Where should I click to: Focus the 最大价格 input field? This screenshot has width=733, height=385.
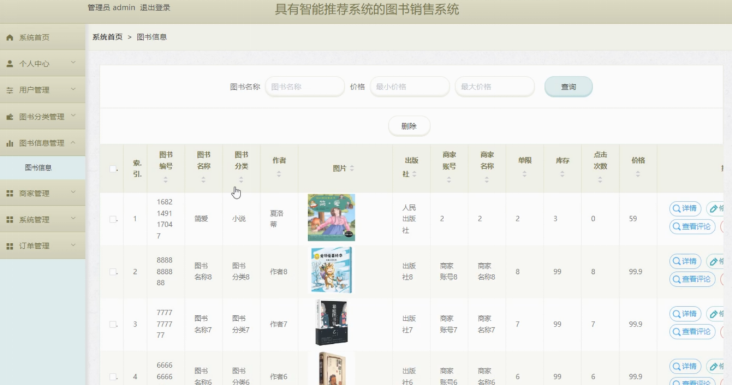point(495,87)
